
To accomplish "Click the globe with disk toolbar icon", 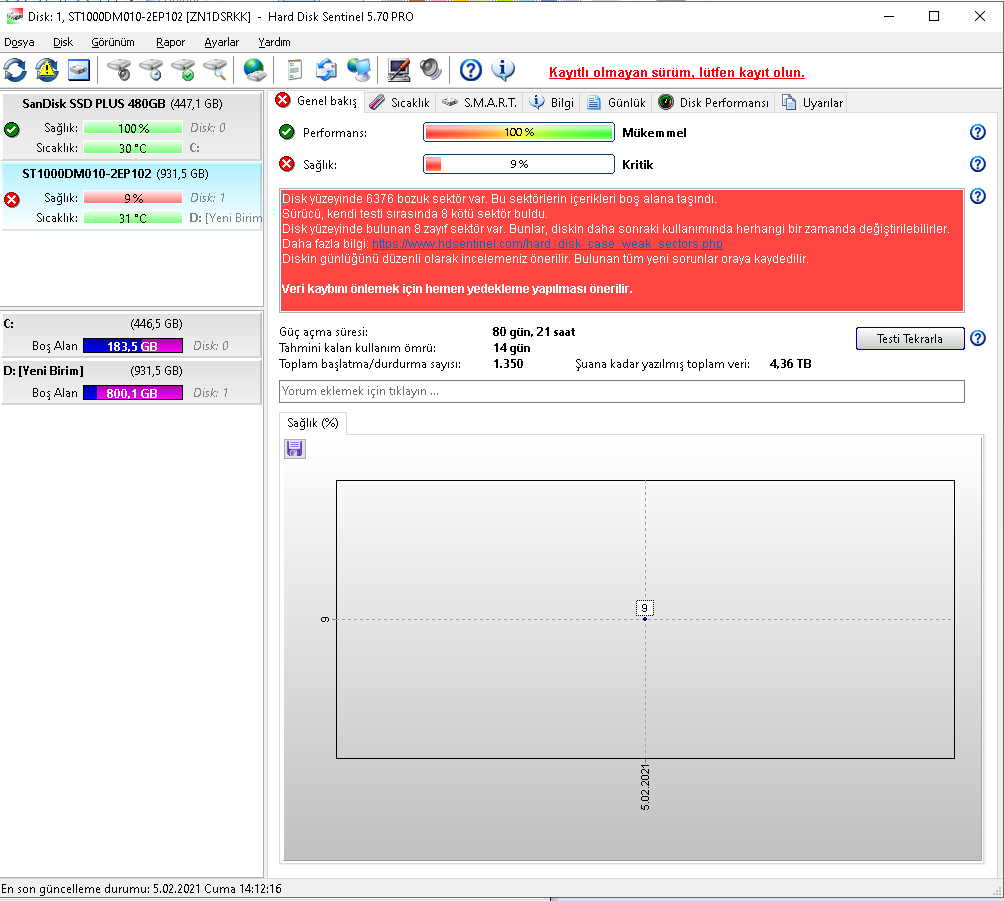I will tap(255, 70).
